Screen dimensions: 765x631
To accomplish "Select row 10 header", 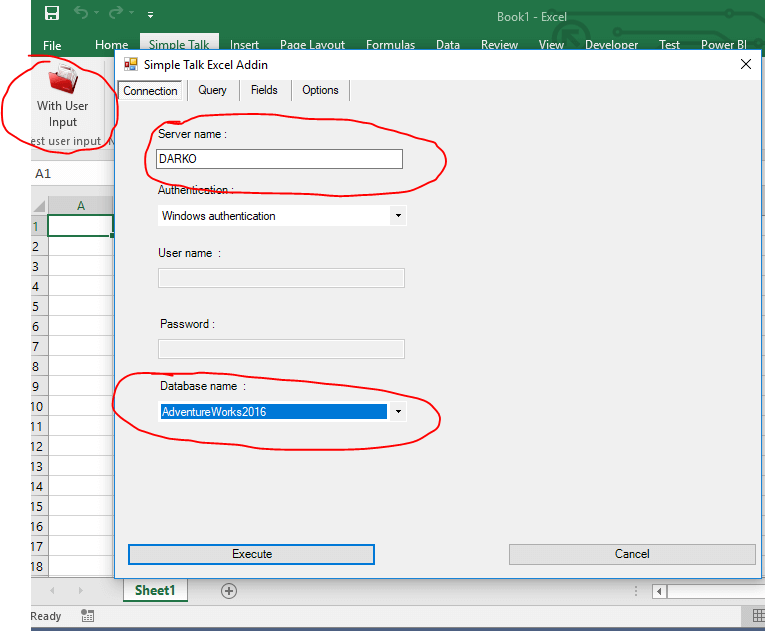I will pos(39,407).
